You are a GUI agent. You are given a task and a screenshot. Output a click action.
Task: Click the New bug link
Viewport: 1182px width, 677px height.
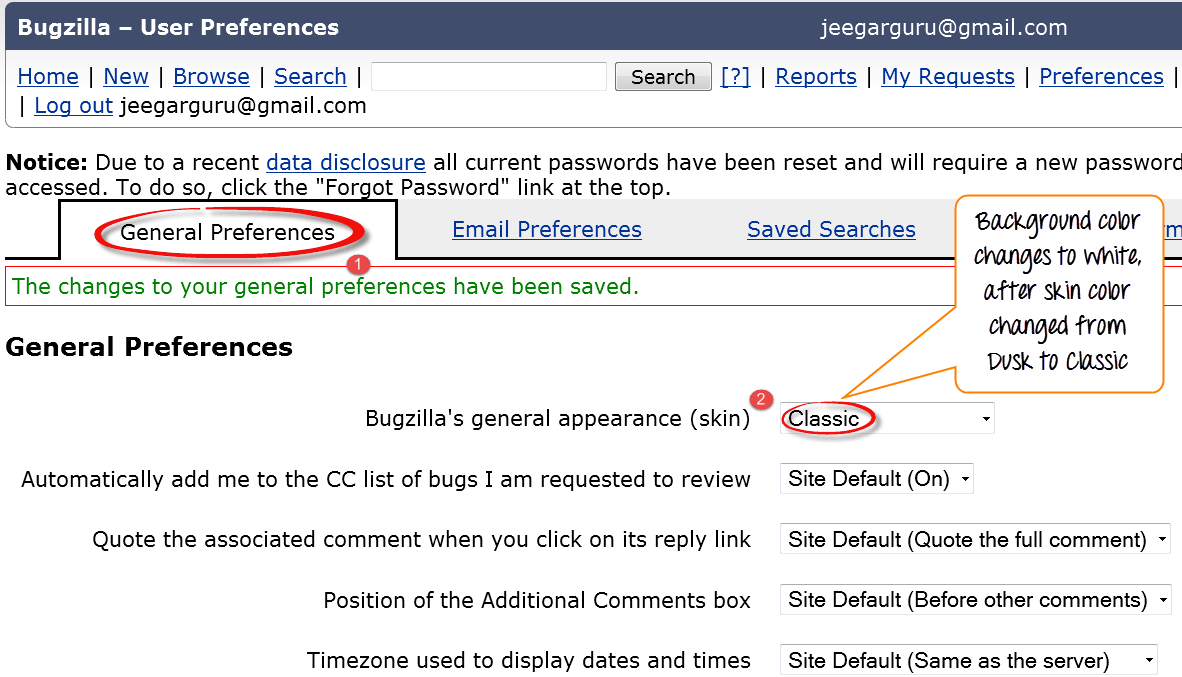pos(126,77)
